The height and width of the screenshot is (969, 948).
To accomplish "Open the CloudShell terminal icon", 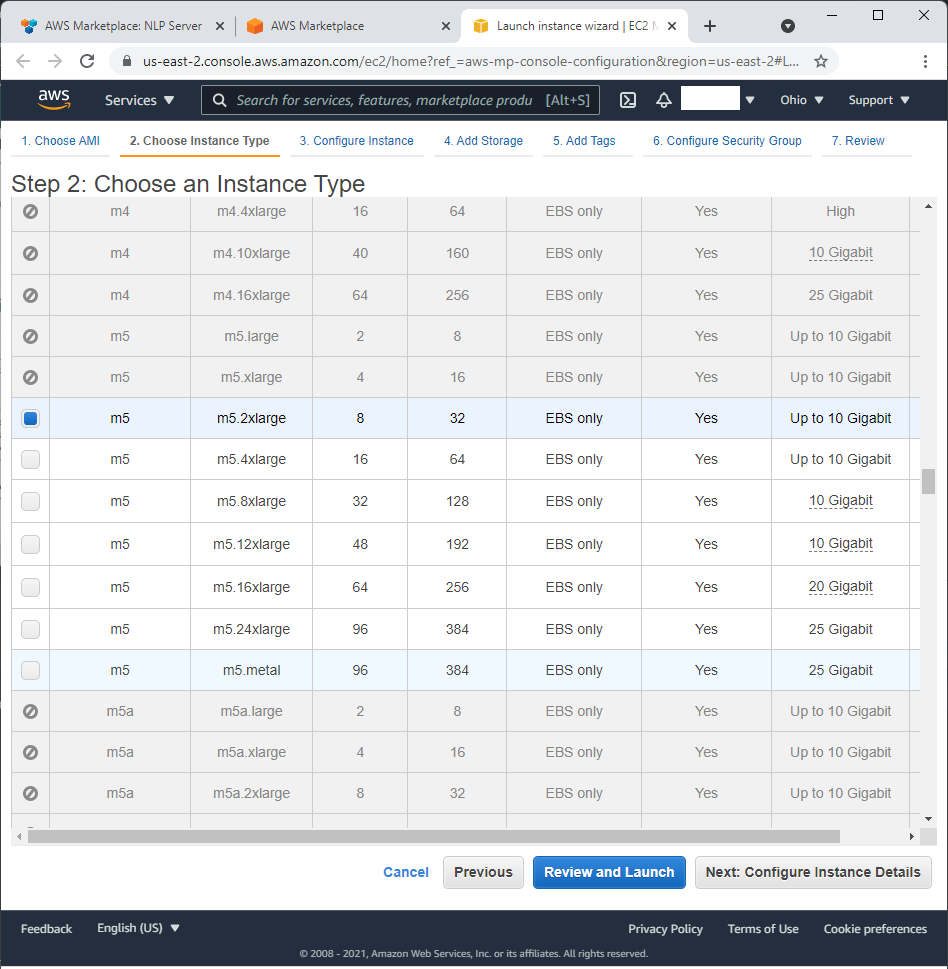I will click(x=628, y=100).
